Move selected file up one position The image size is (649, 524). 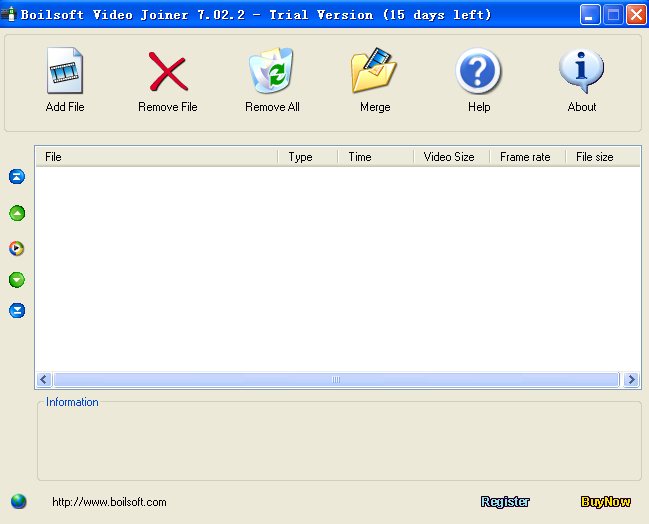point(17,213)
